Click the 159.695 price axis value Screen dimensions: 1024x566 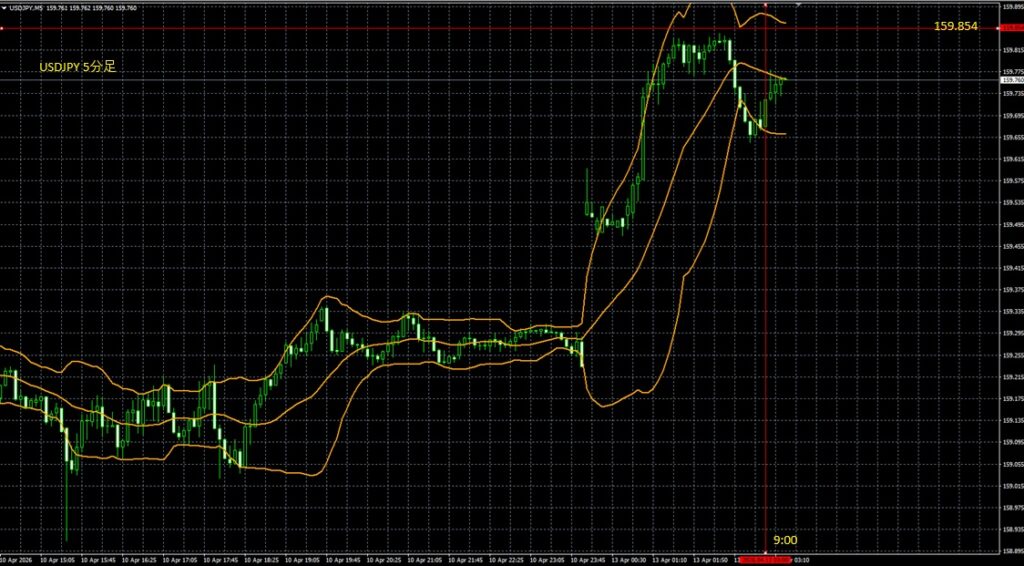1012,116
